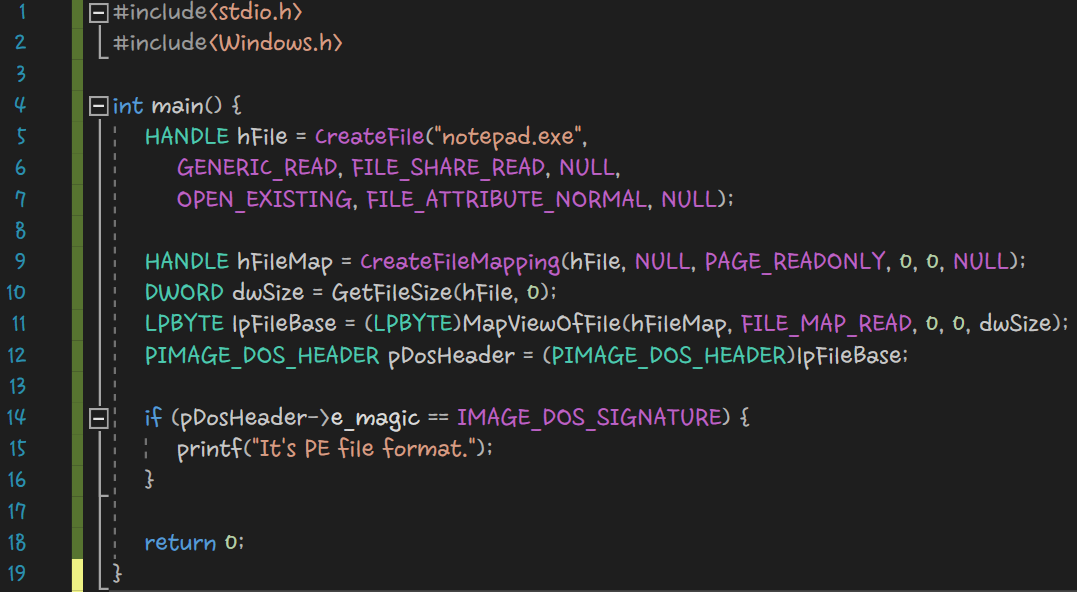Image resolution: width=1077 pixels, height=592 pixels.
Task: Click the FILE_MAP_READ constant
Action: click(826, 323)
